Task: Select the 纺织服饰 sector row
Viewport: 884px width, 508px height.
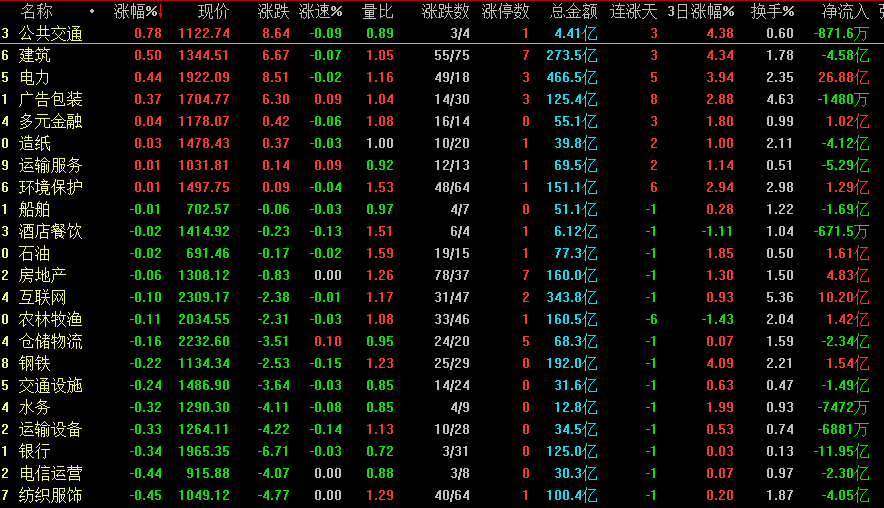Action: click(442, 495)
